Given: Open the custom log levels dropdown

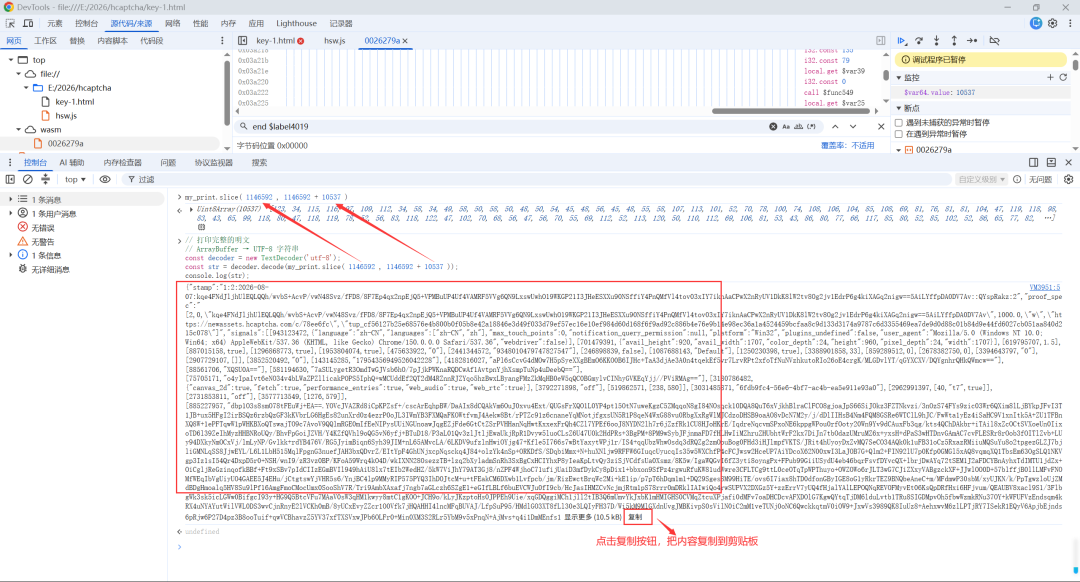Looking at the screenshot, I should (x=982, y=179).
